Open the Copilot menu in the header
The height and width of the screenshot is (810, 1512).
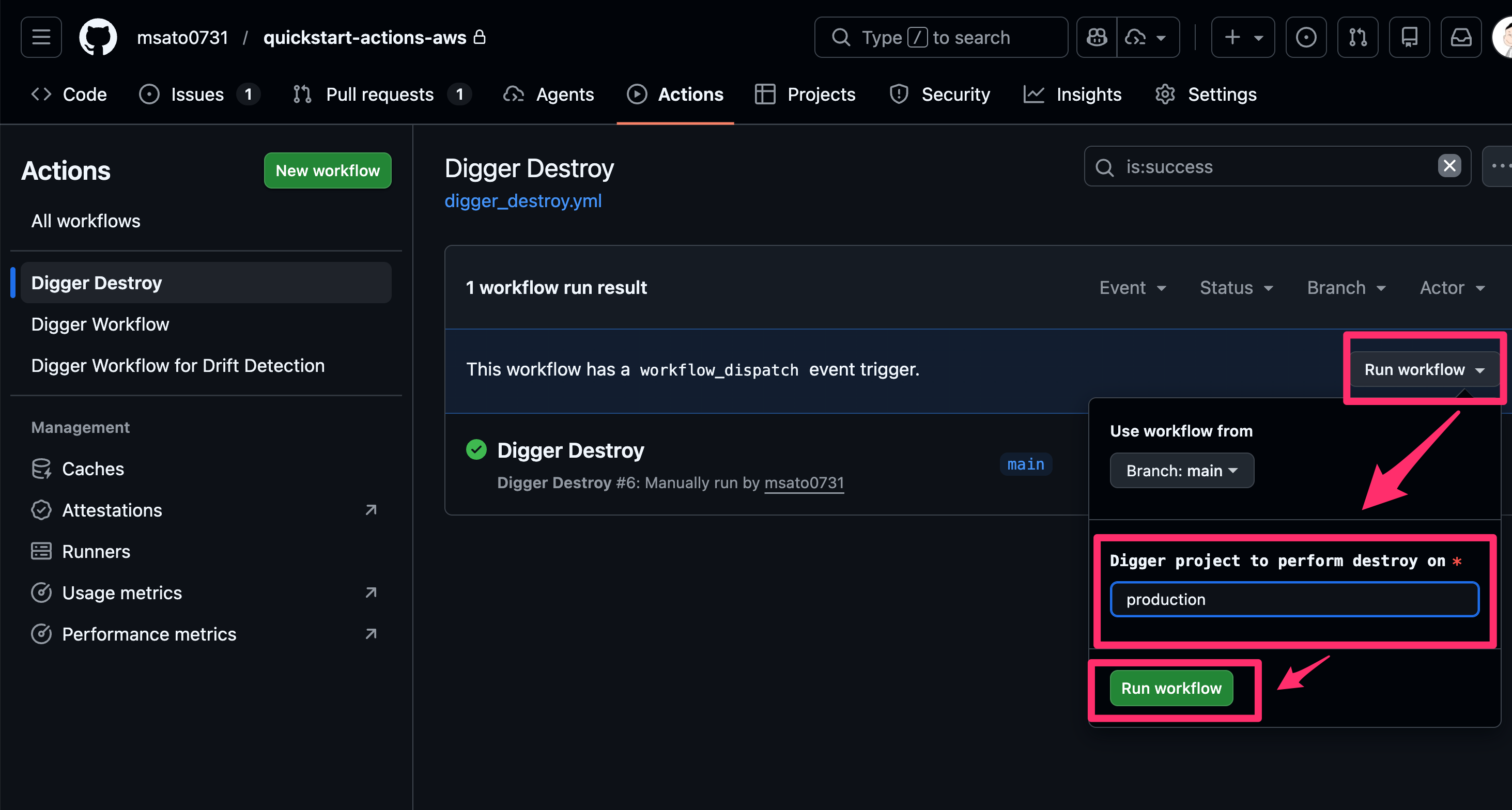1096,37
